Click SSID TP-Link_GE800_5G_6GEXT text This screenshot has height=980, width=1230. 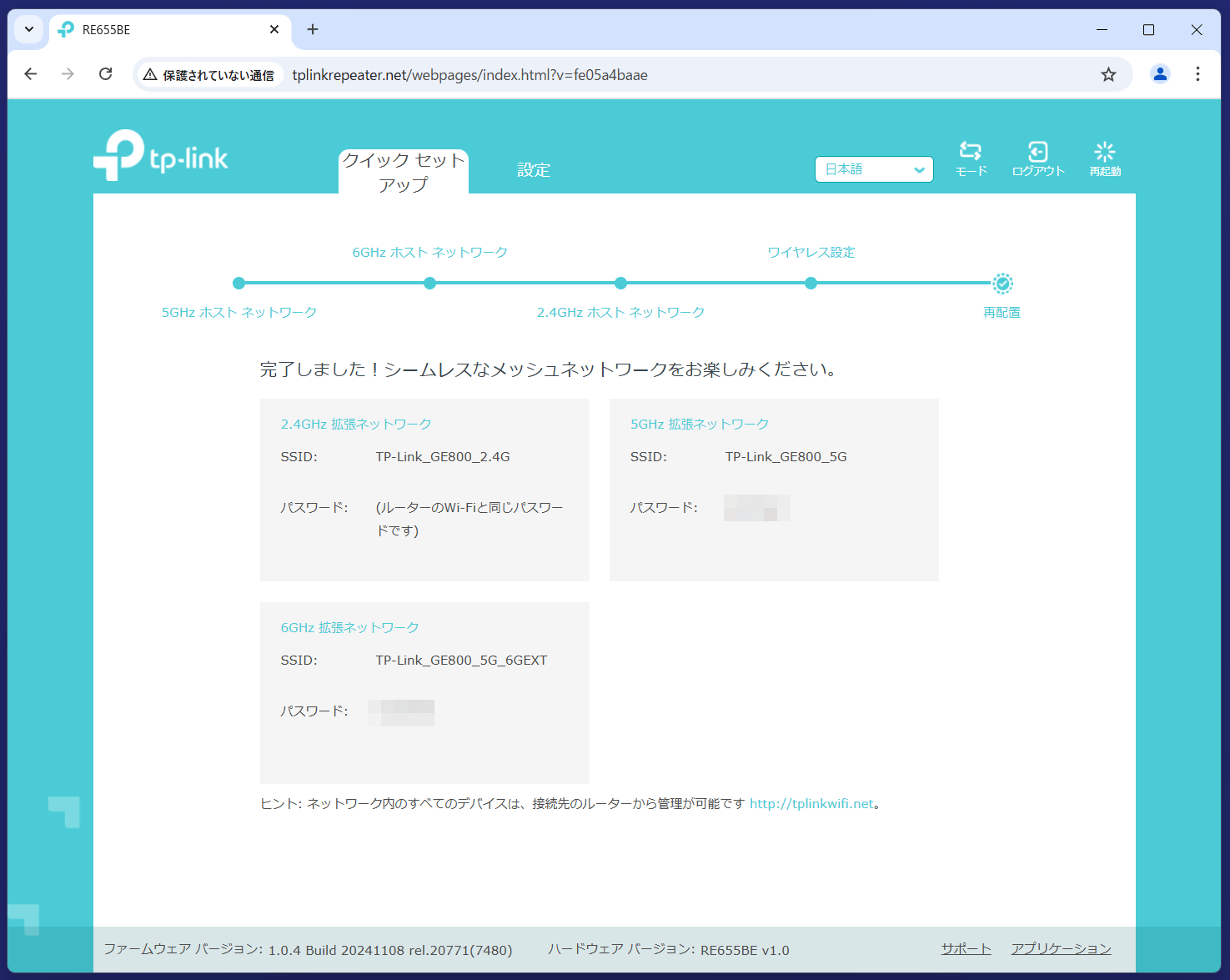click(x=461, y=661)
